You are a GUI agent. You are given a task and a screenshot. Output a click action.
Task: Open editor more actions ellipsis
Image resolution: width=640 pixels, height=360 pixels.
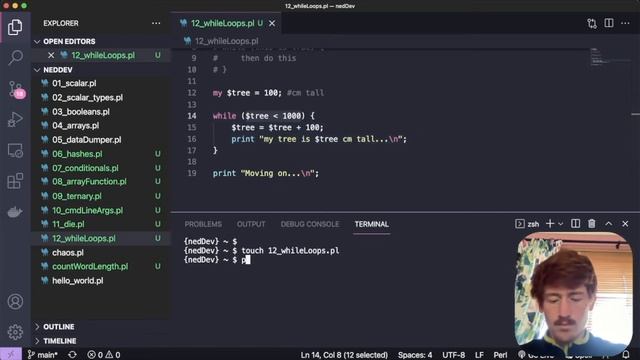tap(625, 23)
